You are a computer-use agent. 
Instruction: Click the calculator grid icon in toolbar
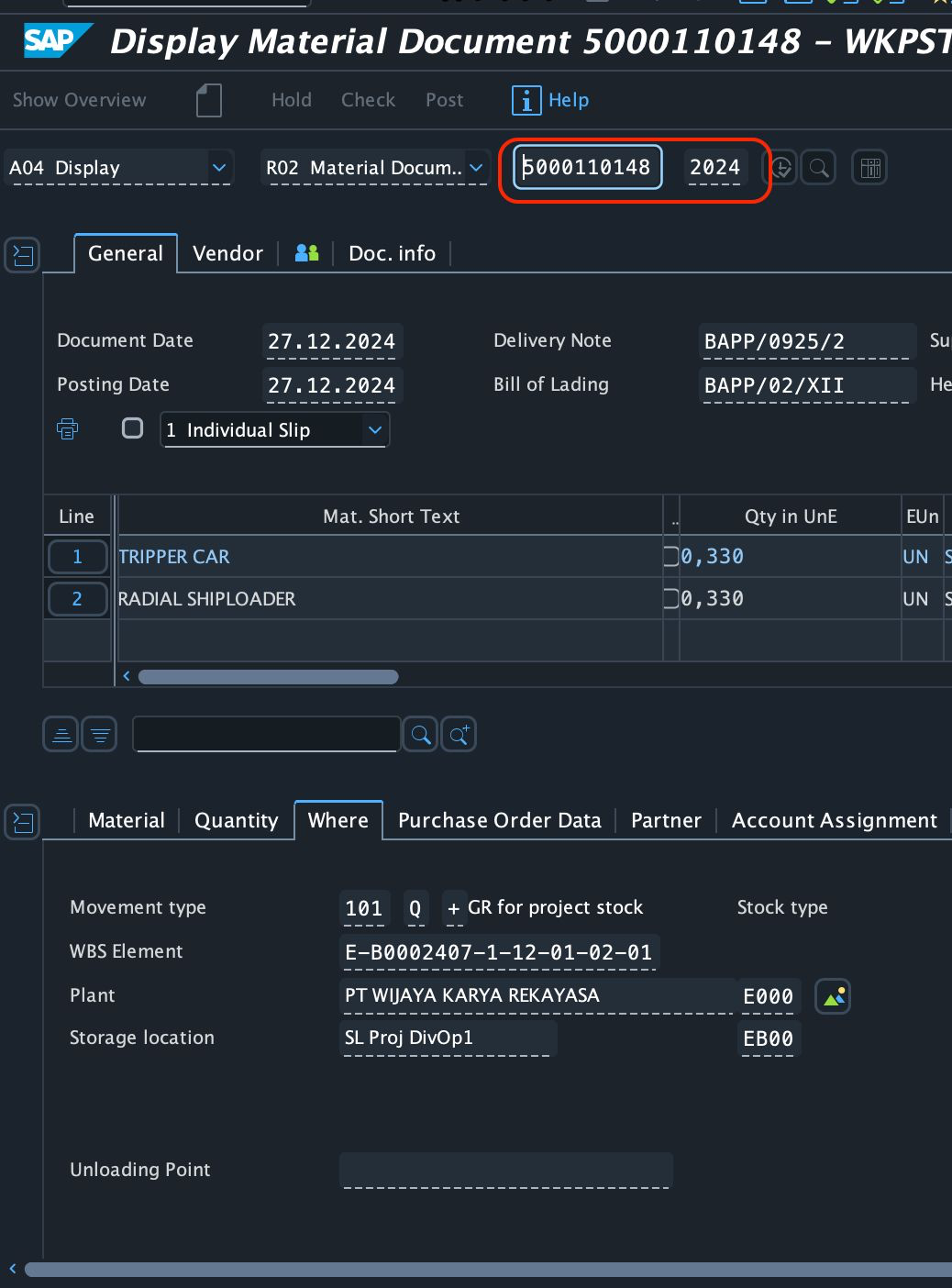pyautogui.click(x=869, y=168)
